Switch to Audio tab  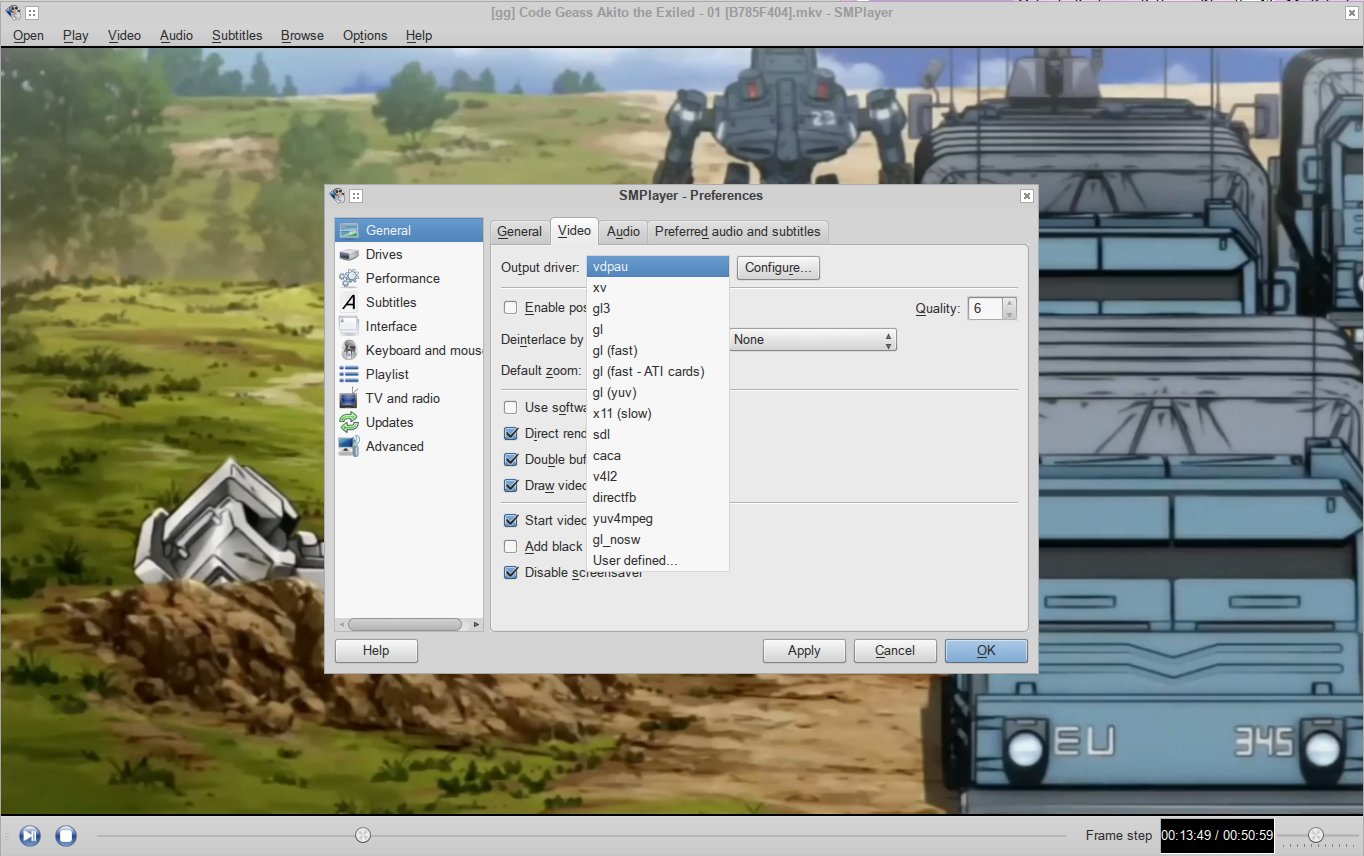623,232
